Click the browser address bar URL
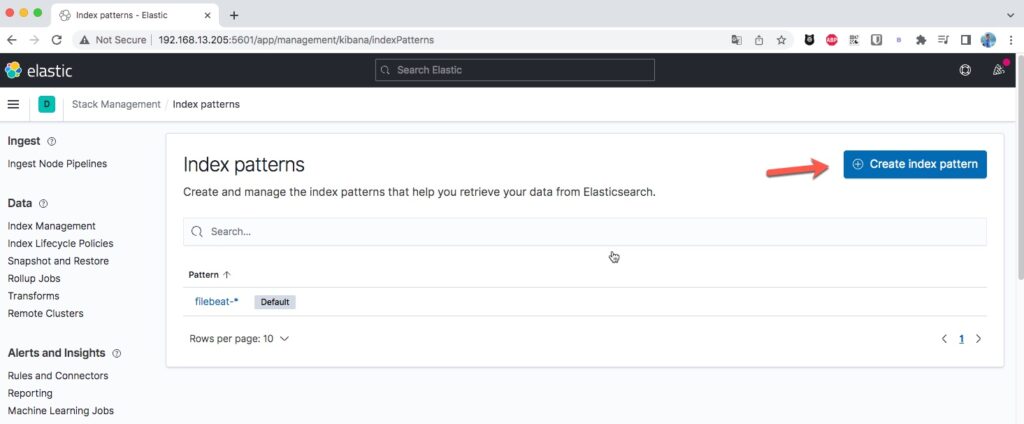 (296, 40)
